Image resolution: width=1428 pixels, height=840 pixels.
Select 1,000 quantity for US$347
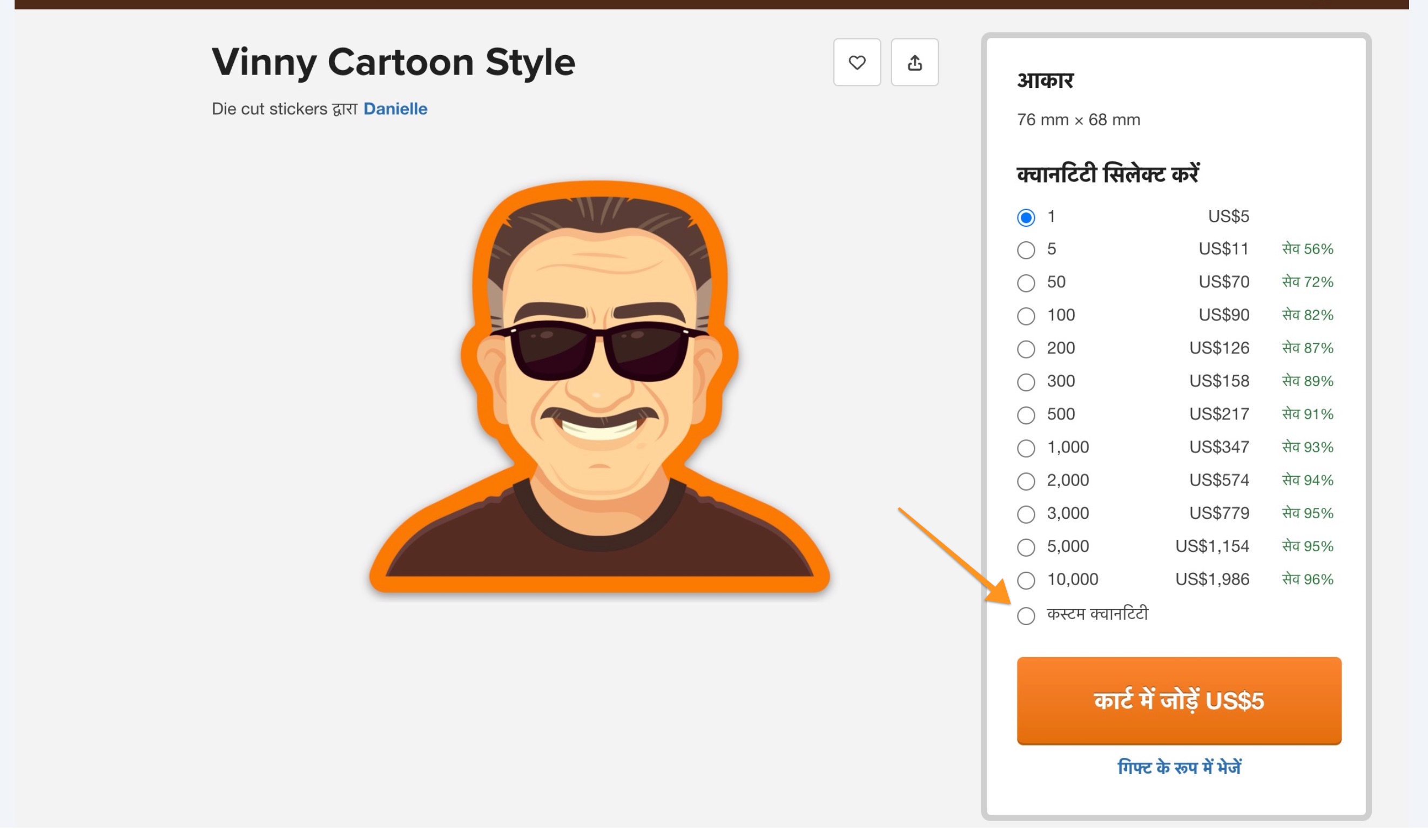coord(1026,448)
